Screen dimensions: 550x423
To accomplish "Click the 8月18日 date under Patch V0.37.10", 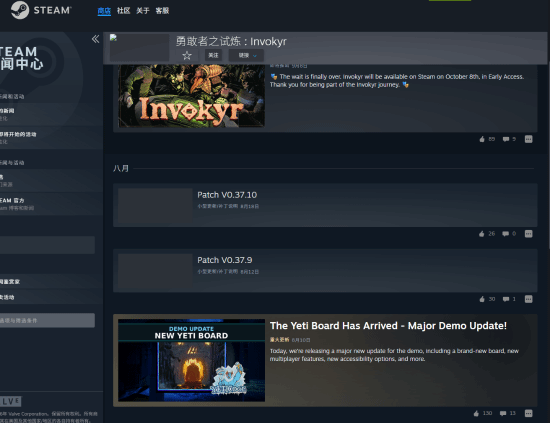I will [250, 206].
